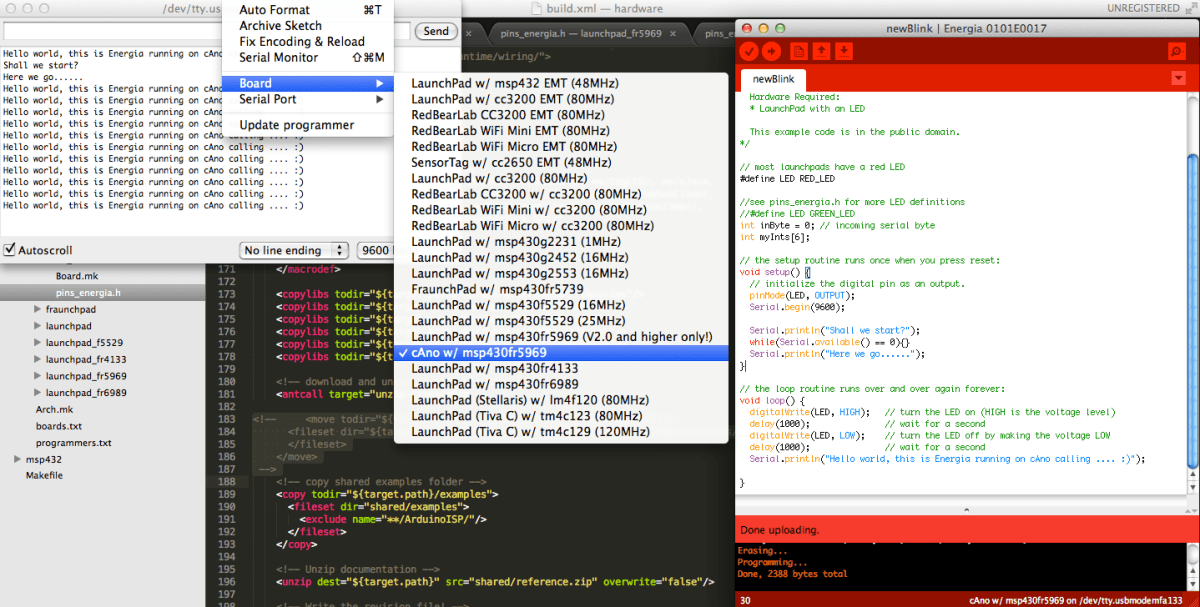Screen dimensions: 1200x607
Task: Expand the msp432 folder in sidebar
Action: [x=18, y=459]
